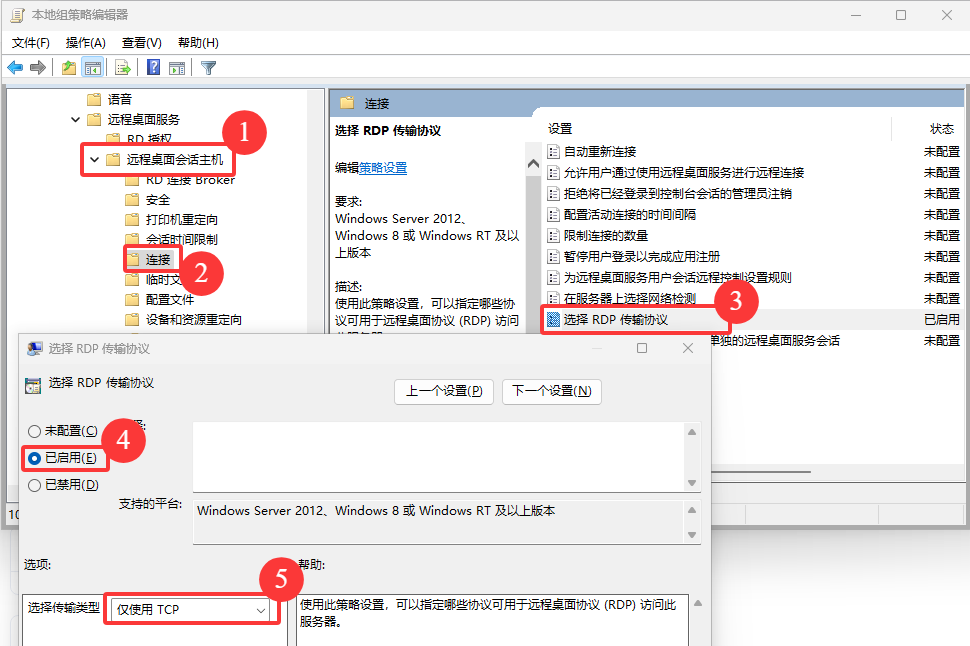The image size is (970, 646).
Task: Select 选择 RDP 传输协议 policy in settings list
Action: tap(615, 319)
